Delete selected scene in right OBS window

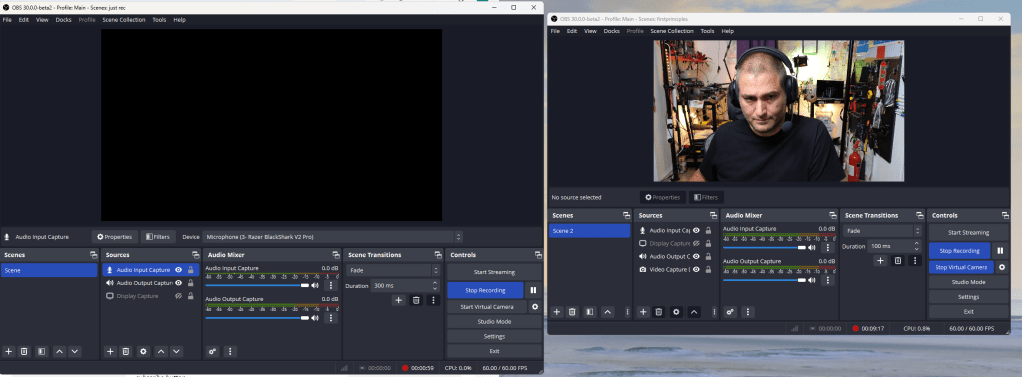[572, 312]
